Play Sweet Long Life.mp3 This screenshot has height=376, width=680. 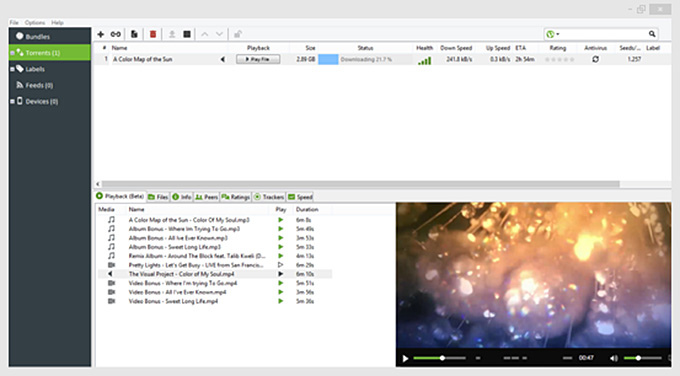click(x=281, y=247)
